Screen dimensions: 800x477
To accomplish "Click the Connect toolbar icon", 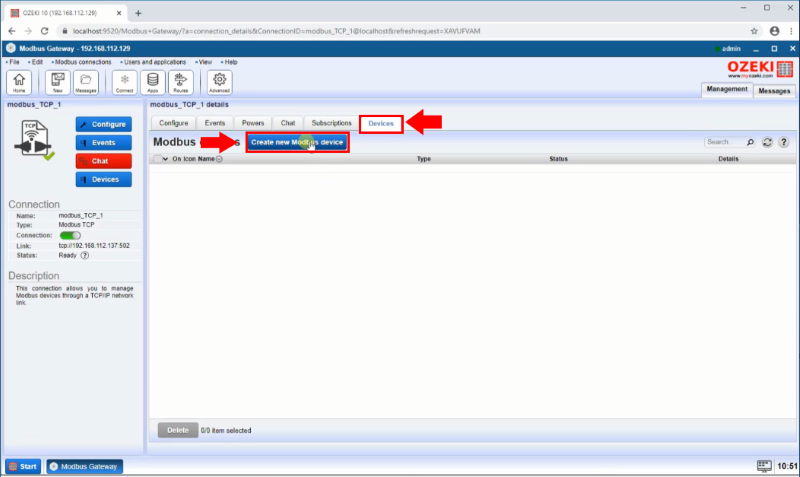I will [x=124, y=82].
